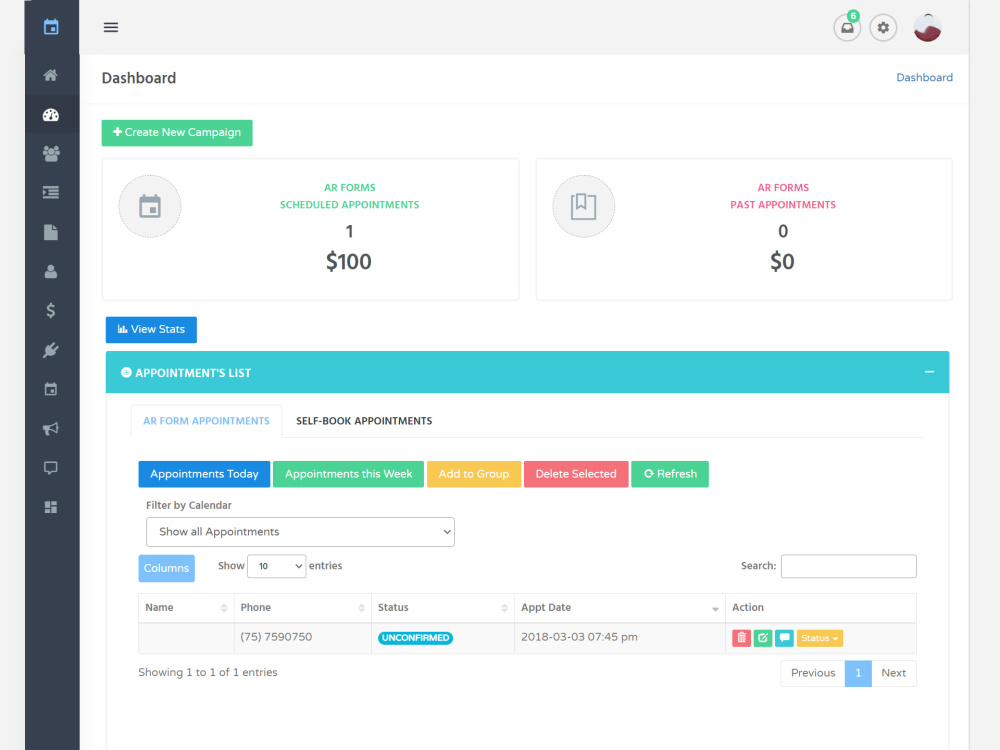
Task: Open the grid layout sidebar icon
Action: point(51,507)
